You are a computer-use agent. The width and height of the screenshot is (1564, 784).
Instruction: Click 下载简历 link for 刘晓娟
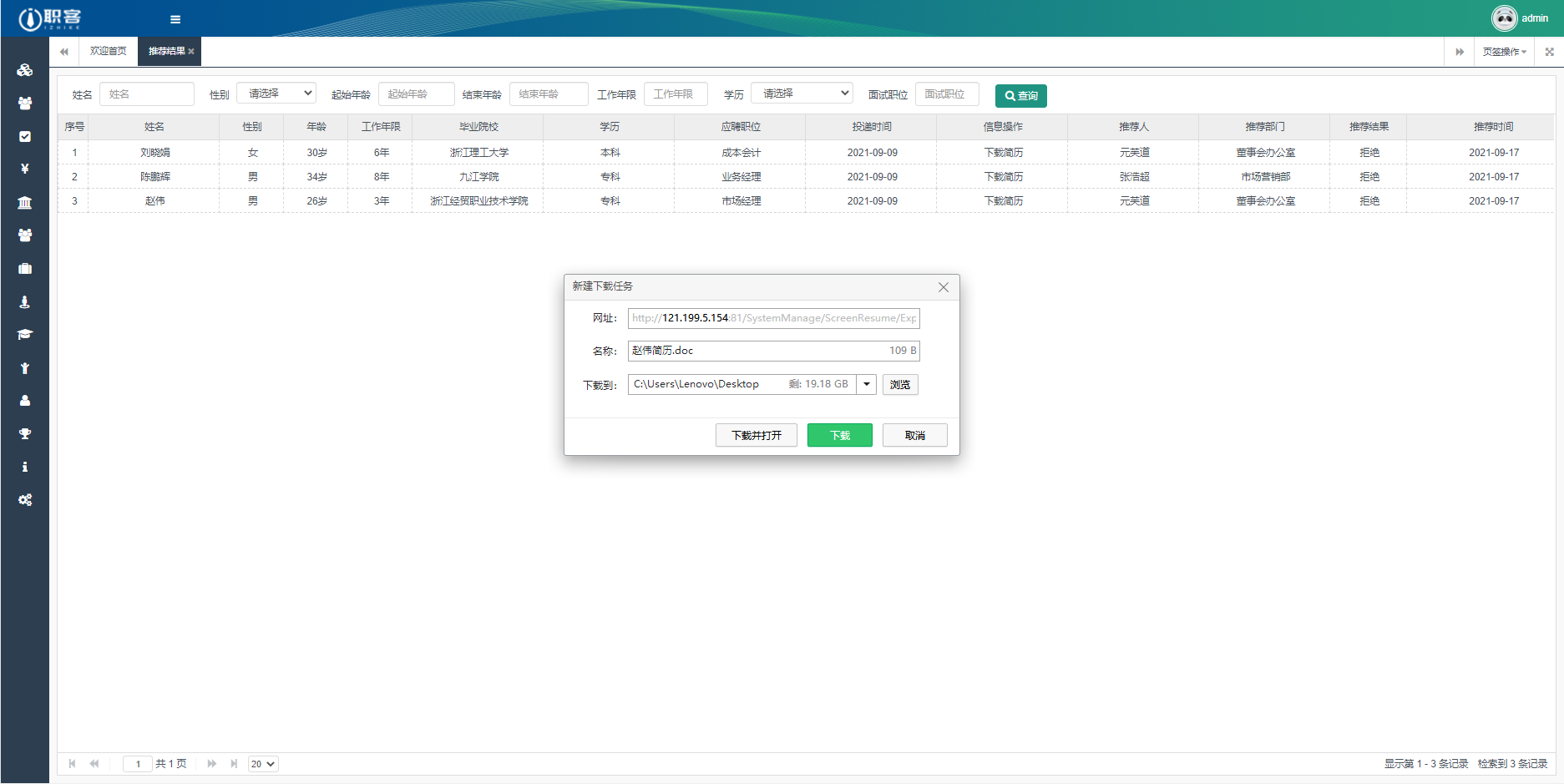point(1003,153)
